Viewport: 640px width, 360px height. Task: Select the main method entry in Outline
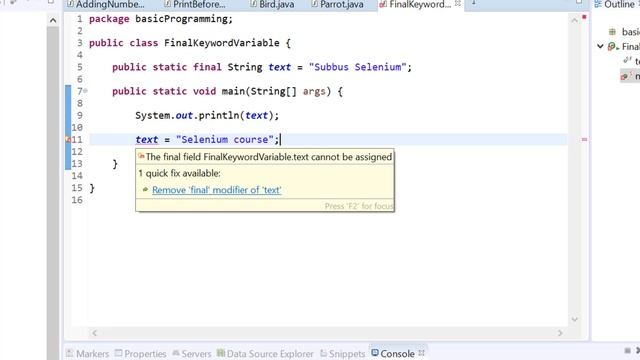point(630,76)
